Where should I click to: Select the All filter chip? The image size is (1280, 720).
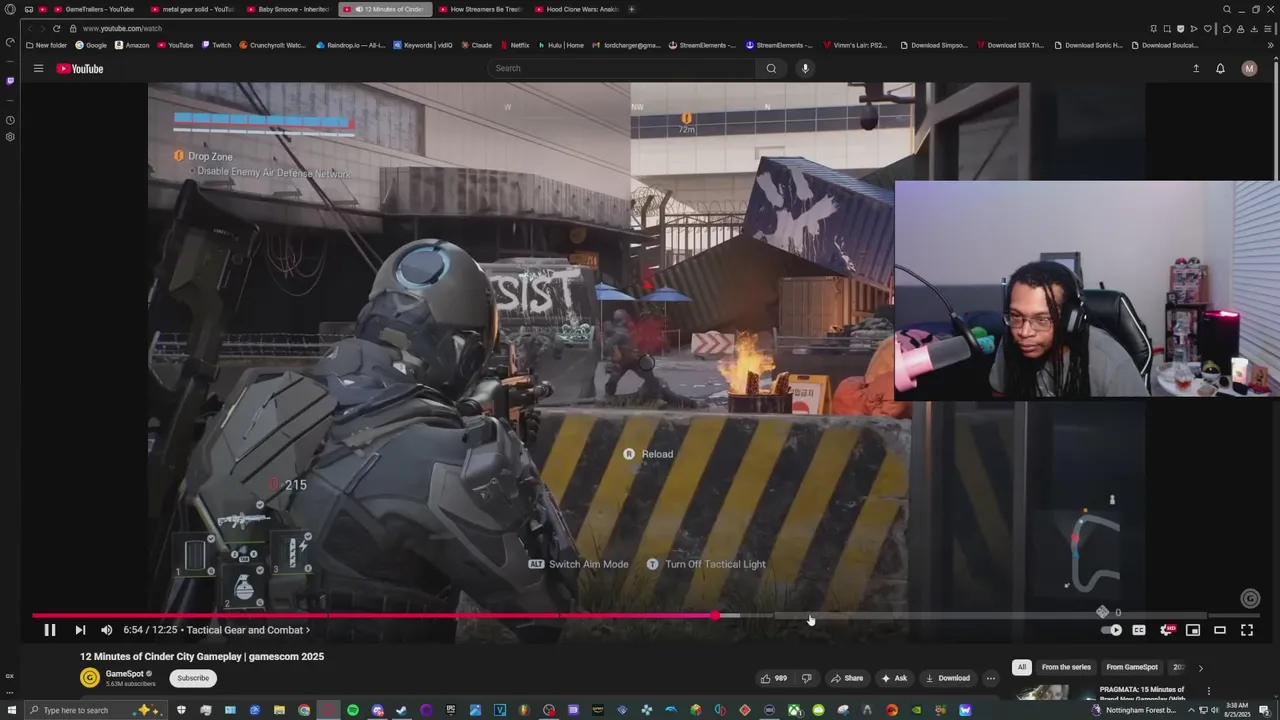1021,667
